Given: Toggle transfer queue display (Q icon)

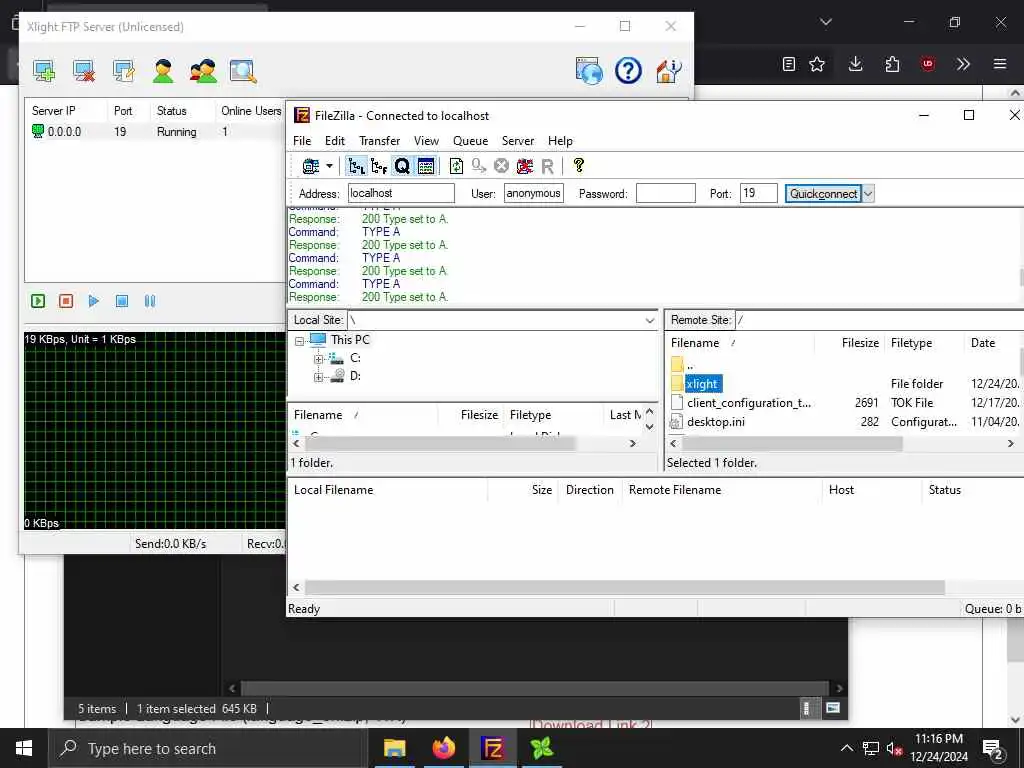Looking at the screenshot, I should pos(402,166).
